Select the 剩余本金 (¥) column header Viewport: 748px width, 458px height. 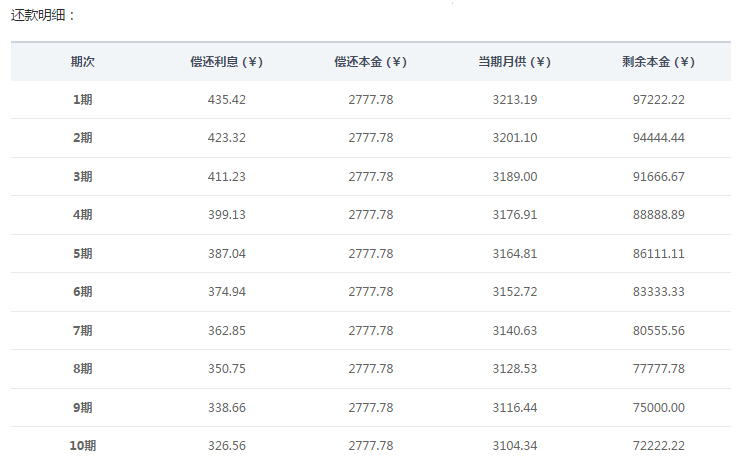click(x=658, y=62)
